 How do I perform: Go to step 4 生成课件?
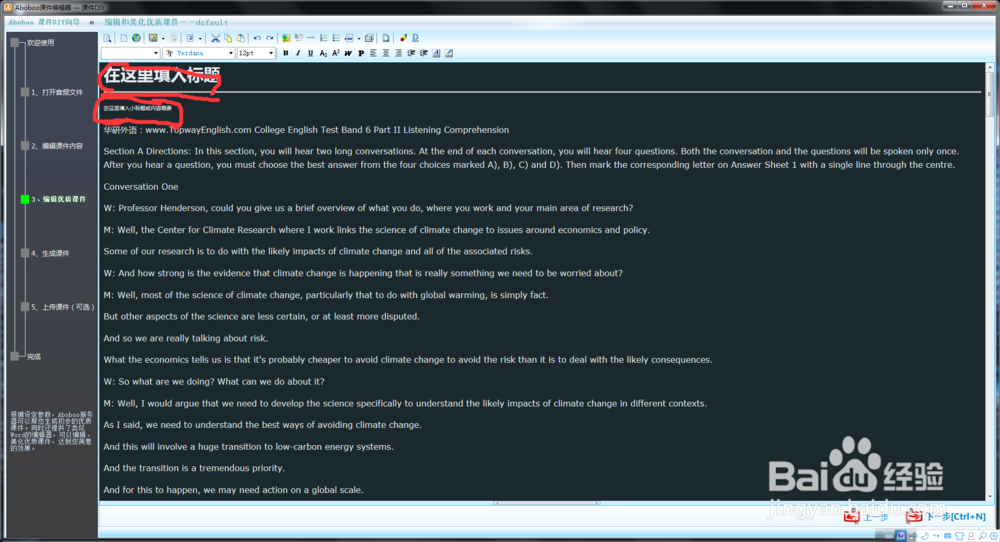(x=50, y=254)
